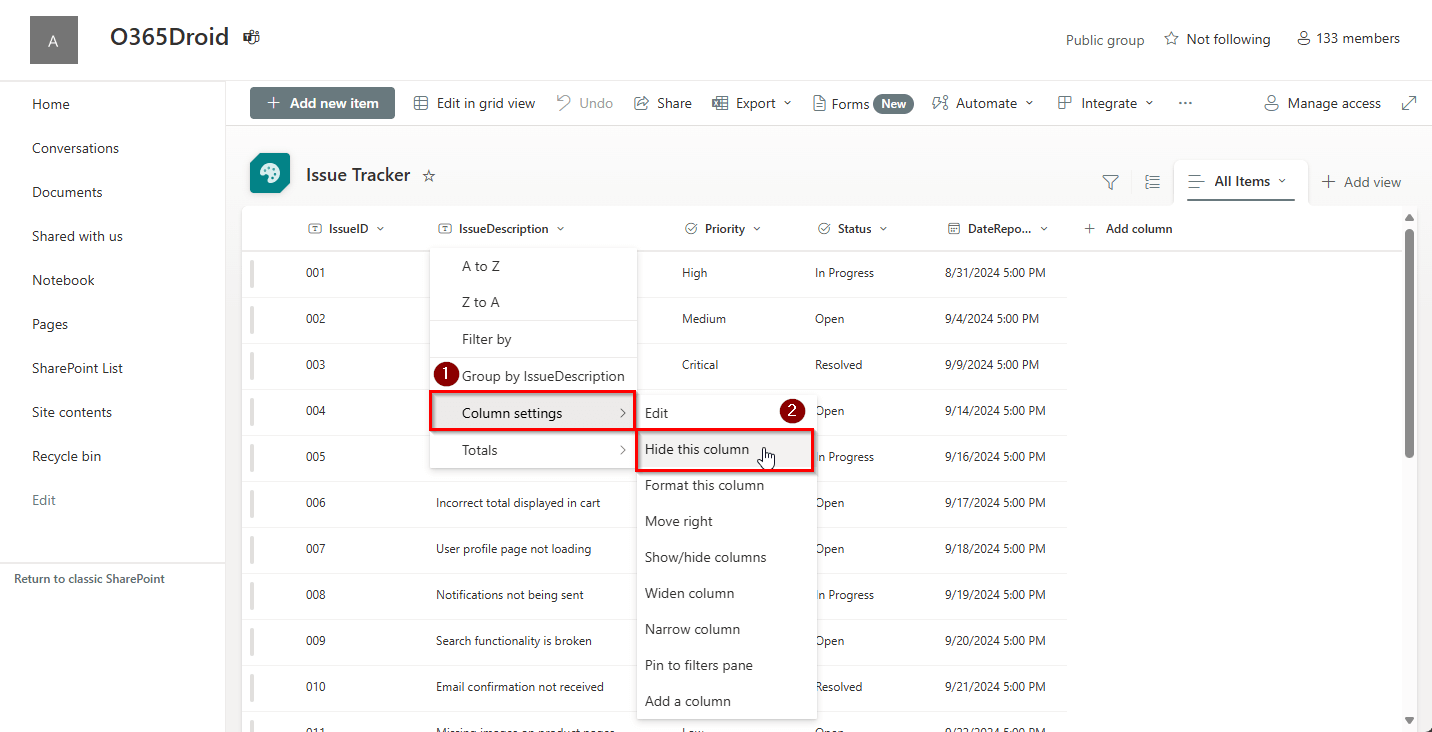Open the filter pane icon
1432x732 pixels.
click(1110, 182)
